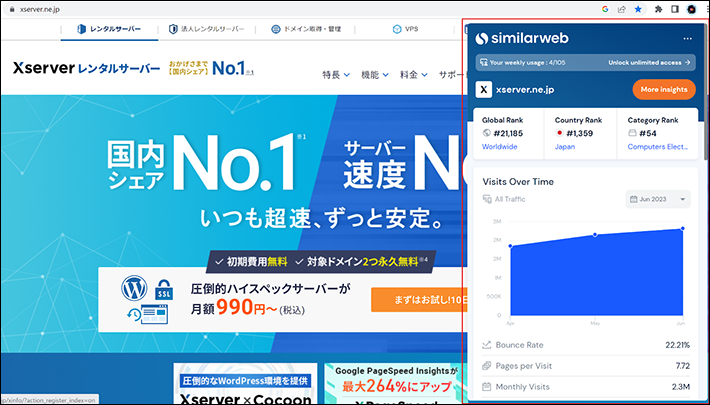The height and width of the screenshot is (405, 710).
Task: Click the All Traffic icon
Action: 487,199
